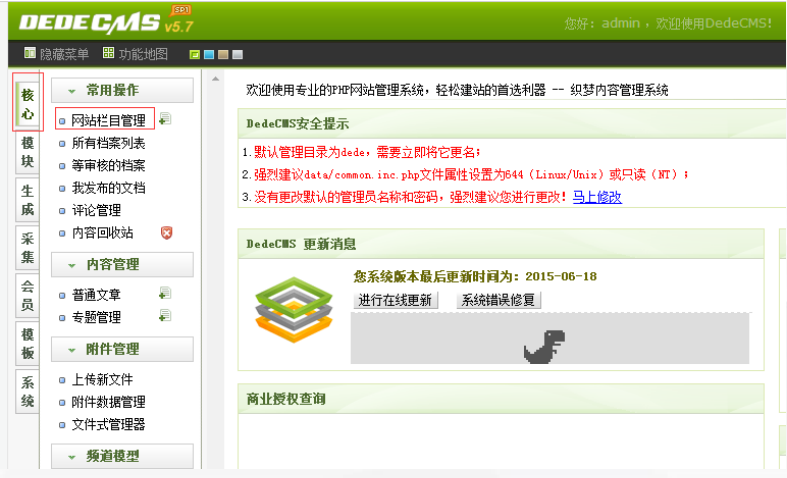Open 普通文章 list
The height and width of the screenshot is (478, 787).
point(96,295)
